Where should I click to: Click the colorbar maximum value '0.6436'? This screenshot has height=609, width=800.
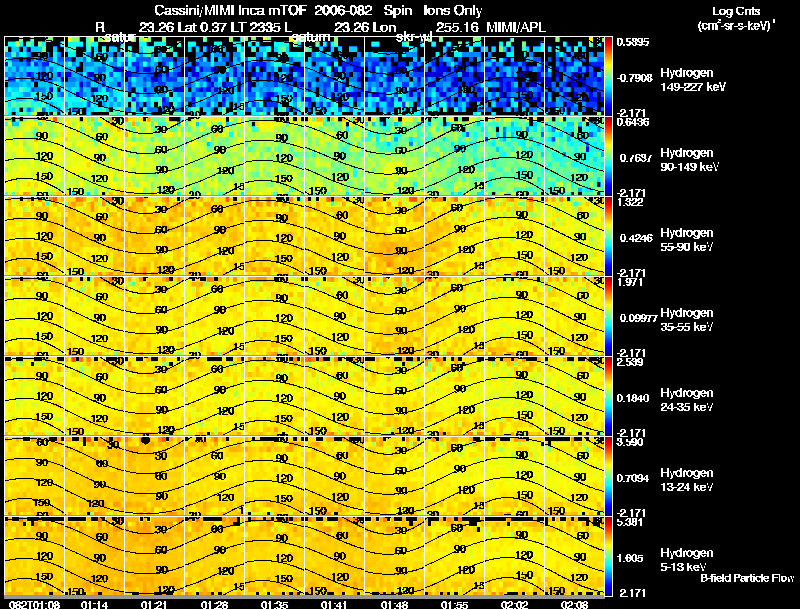[633, 122]
